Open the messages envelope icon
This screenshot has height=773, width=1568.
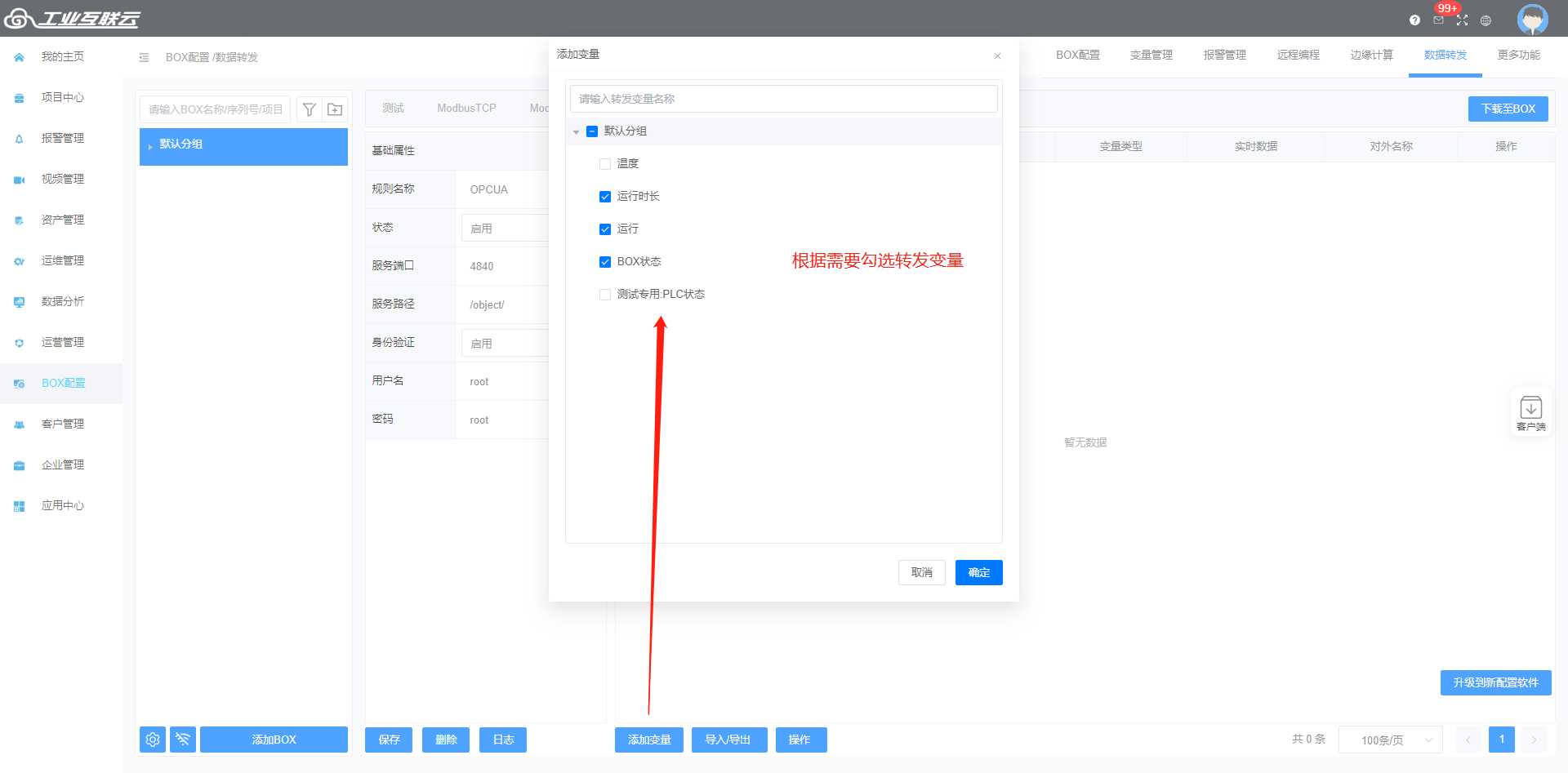click(x=1438, y=20)
